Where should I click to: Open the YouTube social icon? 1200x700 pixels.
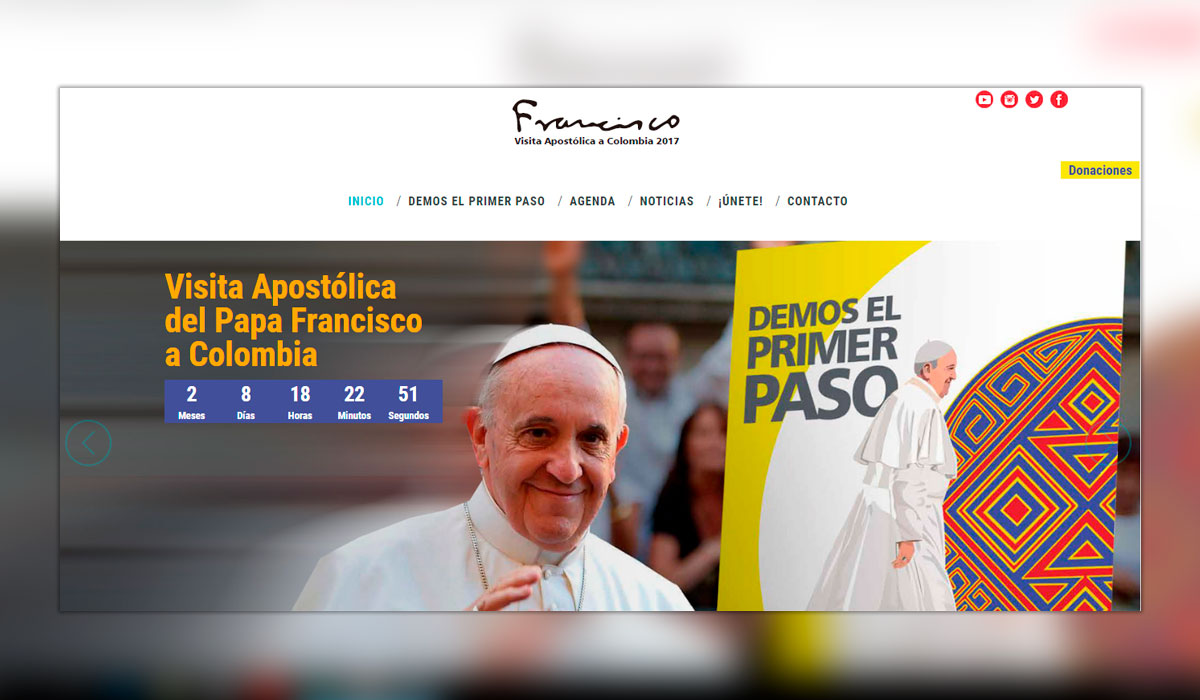[x=984, y=99]
